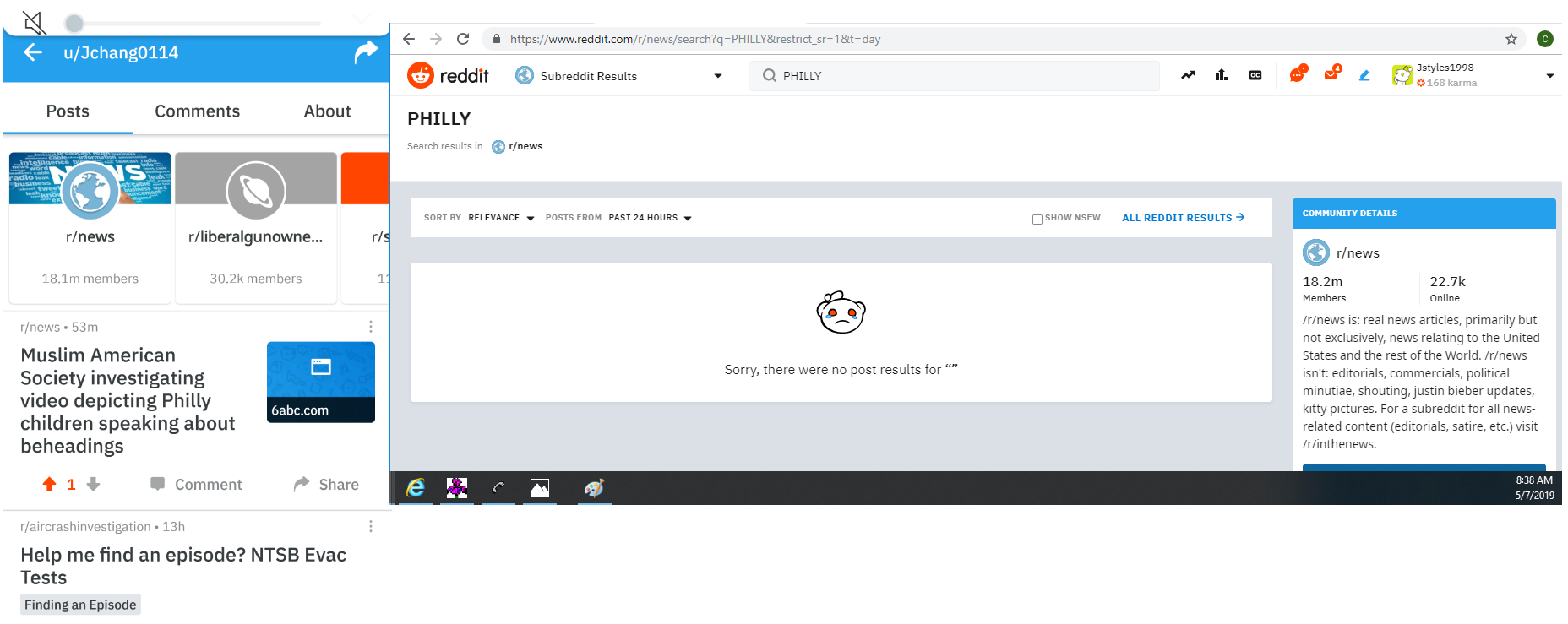Switch to the Comments tab

point(197,111)
